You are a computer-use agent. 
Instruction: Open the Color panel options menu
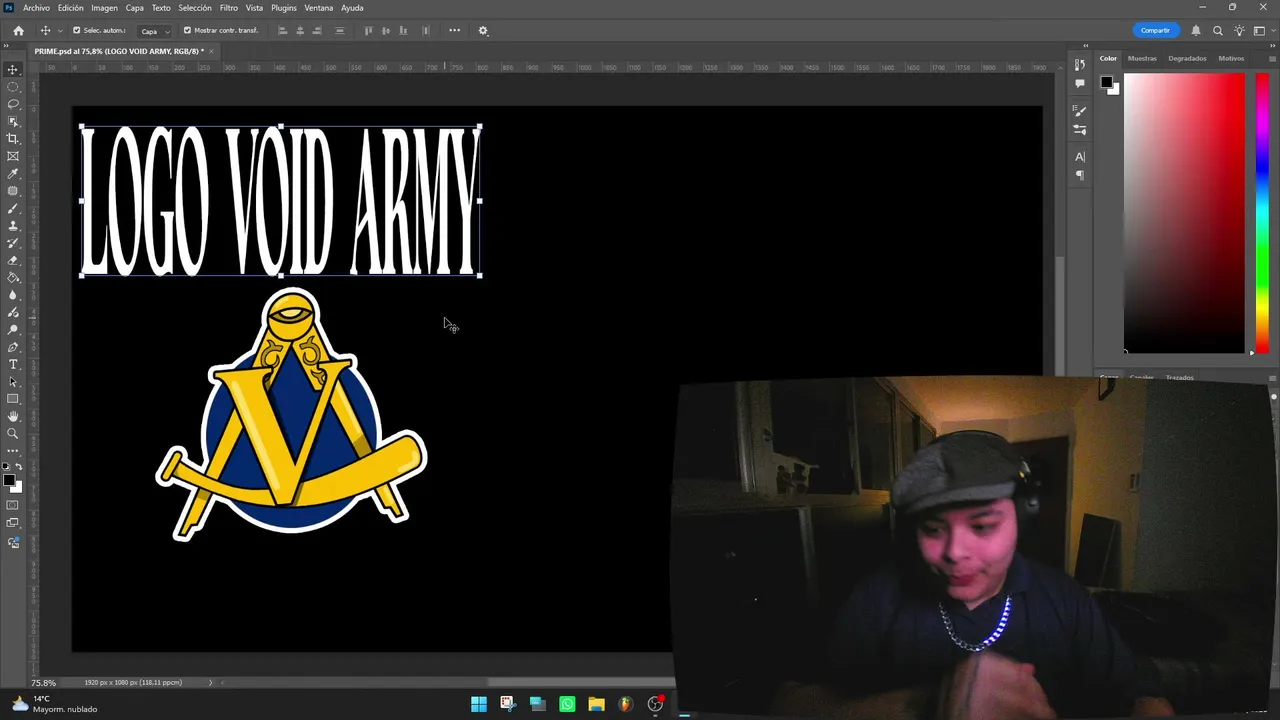coord(1271,58)
